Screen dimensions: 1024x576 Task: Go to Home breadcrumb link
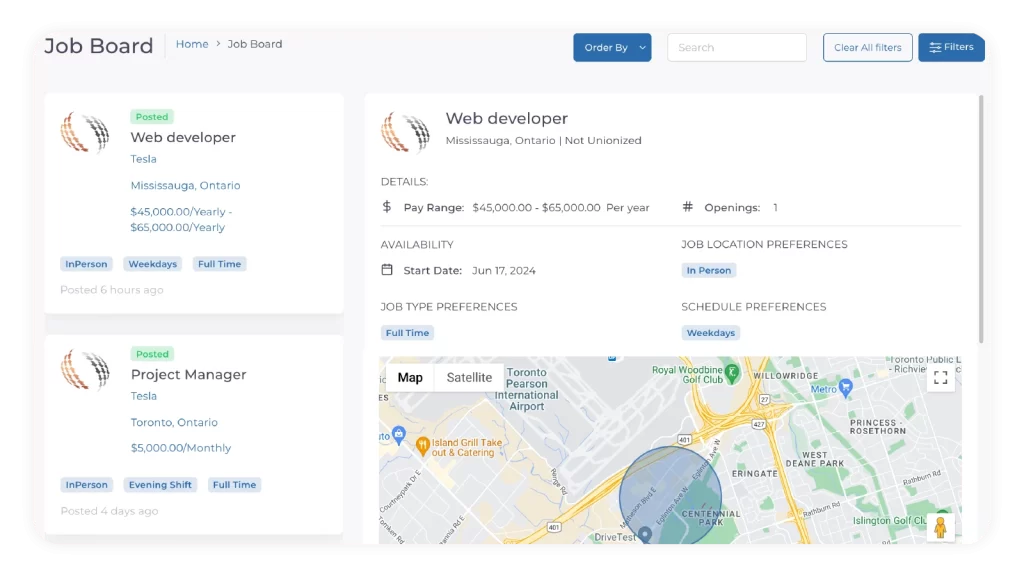click(x=192, y=44)
